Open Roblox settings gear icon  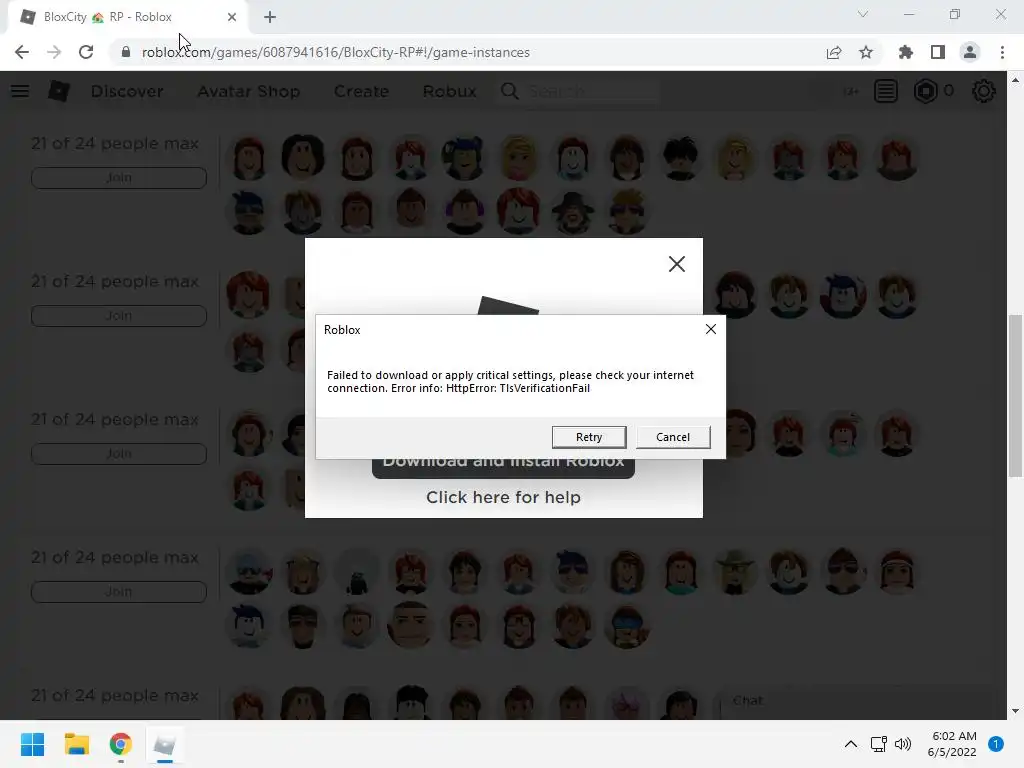(x=984, y=91)
